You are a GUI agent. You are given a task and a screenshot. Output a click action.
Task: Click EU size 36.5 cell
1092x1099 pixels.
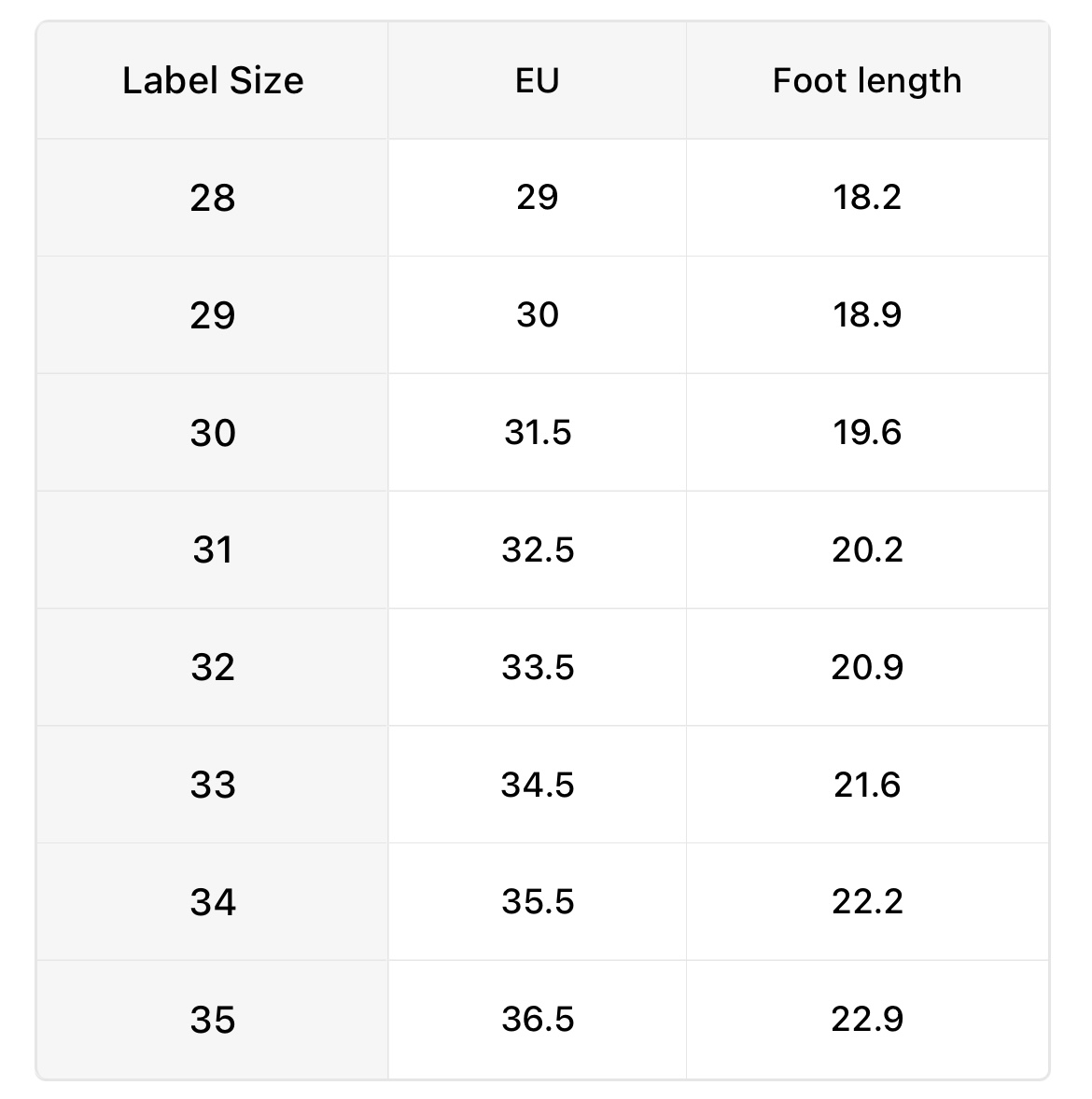(x=537, y=1020)
